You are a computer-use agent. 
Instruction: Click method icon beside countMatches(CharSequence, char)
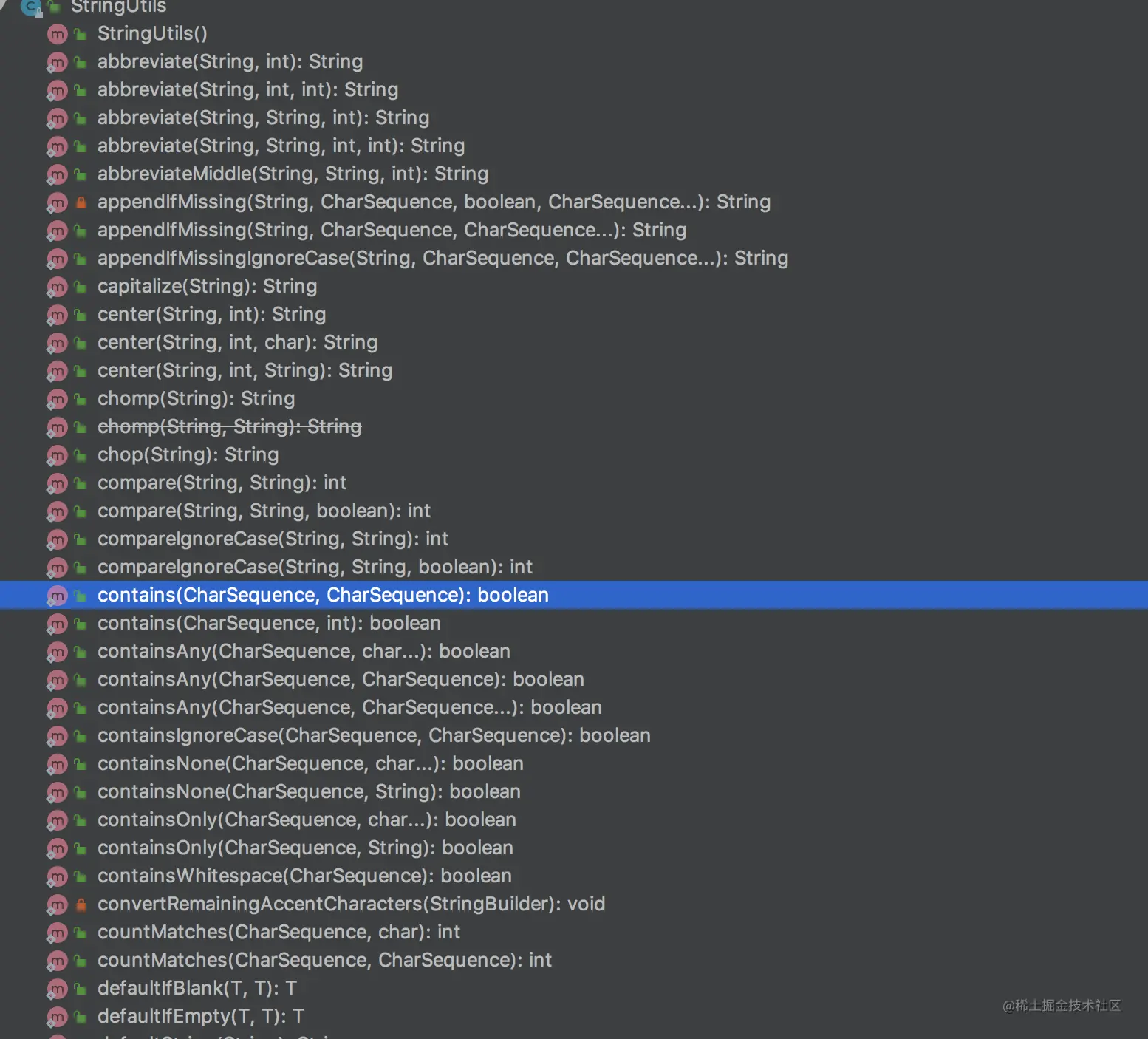pyautogui.click(x=58, y=933)
